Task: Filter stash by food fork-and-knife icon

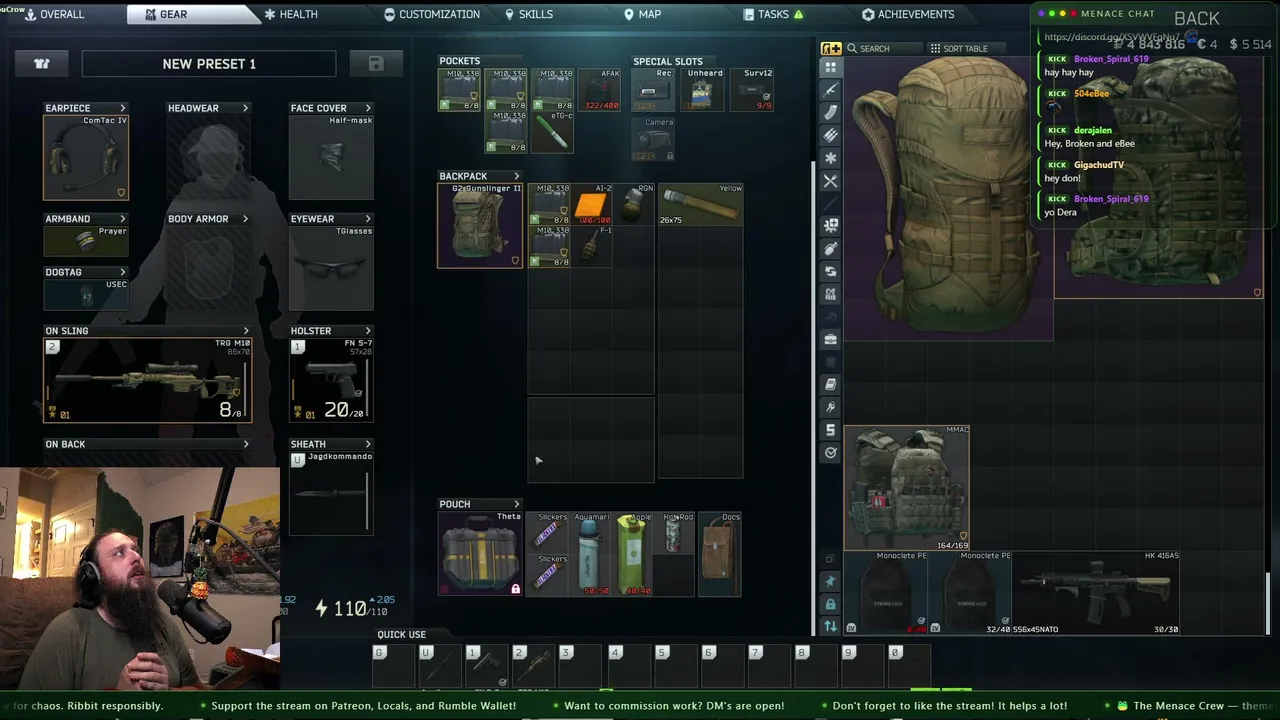Action: tap(830, 181)
